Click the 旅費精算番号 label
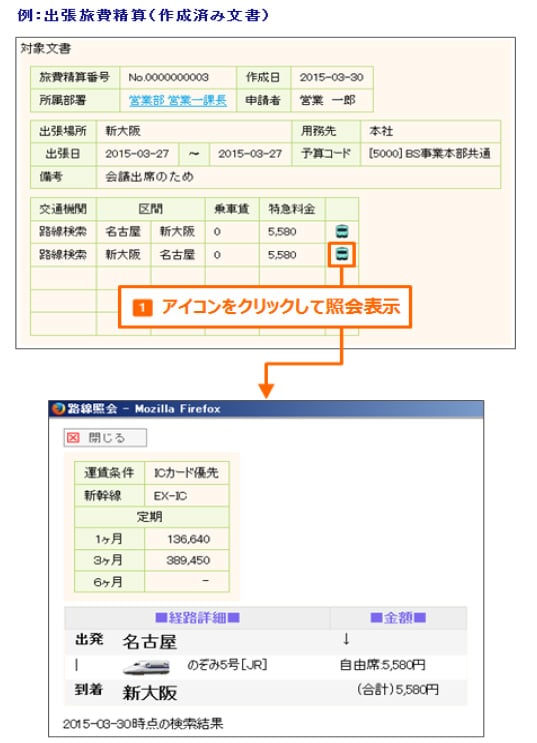The width and height of the screenshot is (537, 743). click(74, 78)
